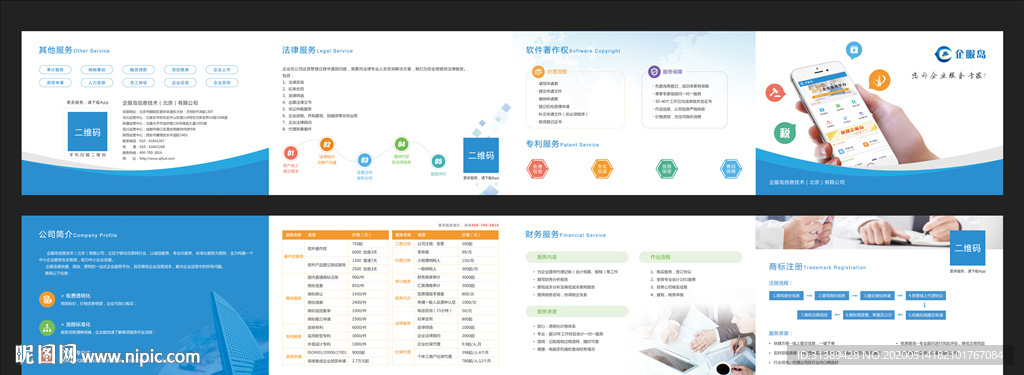Viewport: 1024px width, 375px height.
Task: Click the red 免费检索 hexagon icon
Action: tap(537, 169)
